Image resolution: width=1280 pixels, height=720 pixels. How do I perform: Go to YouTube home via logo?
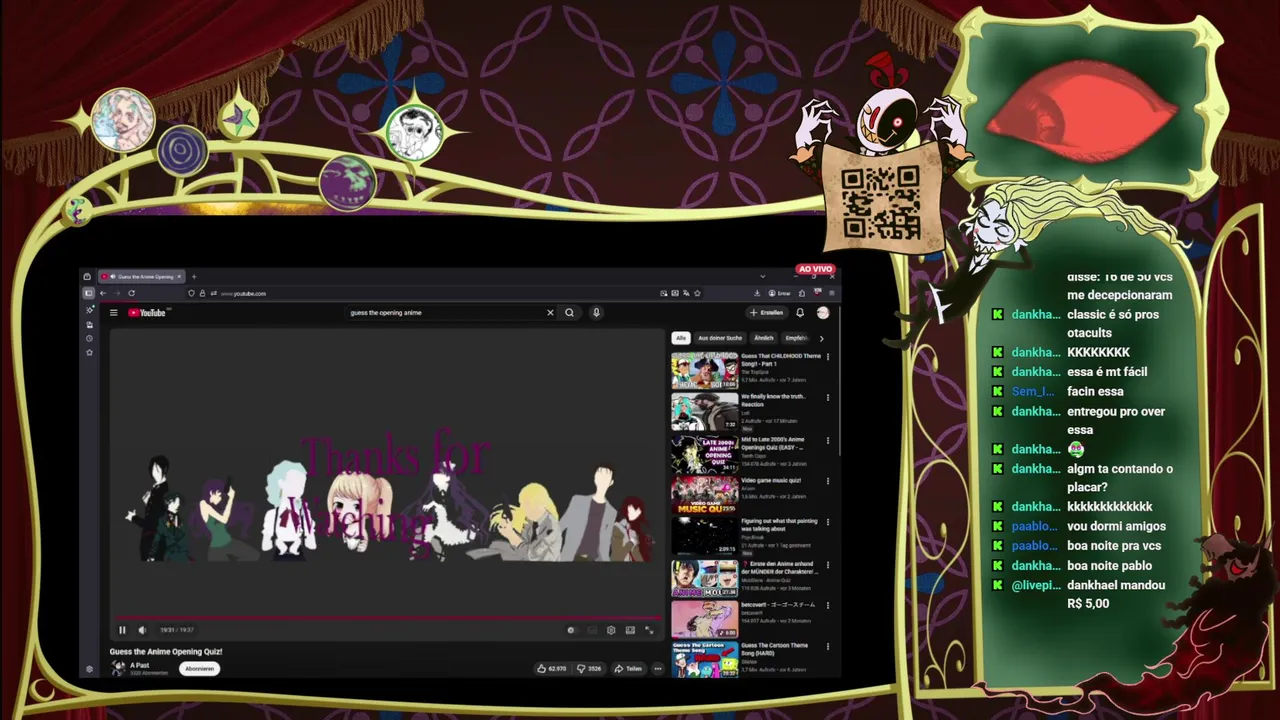147,313
